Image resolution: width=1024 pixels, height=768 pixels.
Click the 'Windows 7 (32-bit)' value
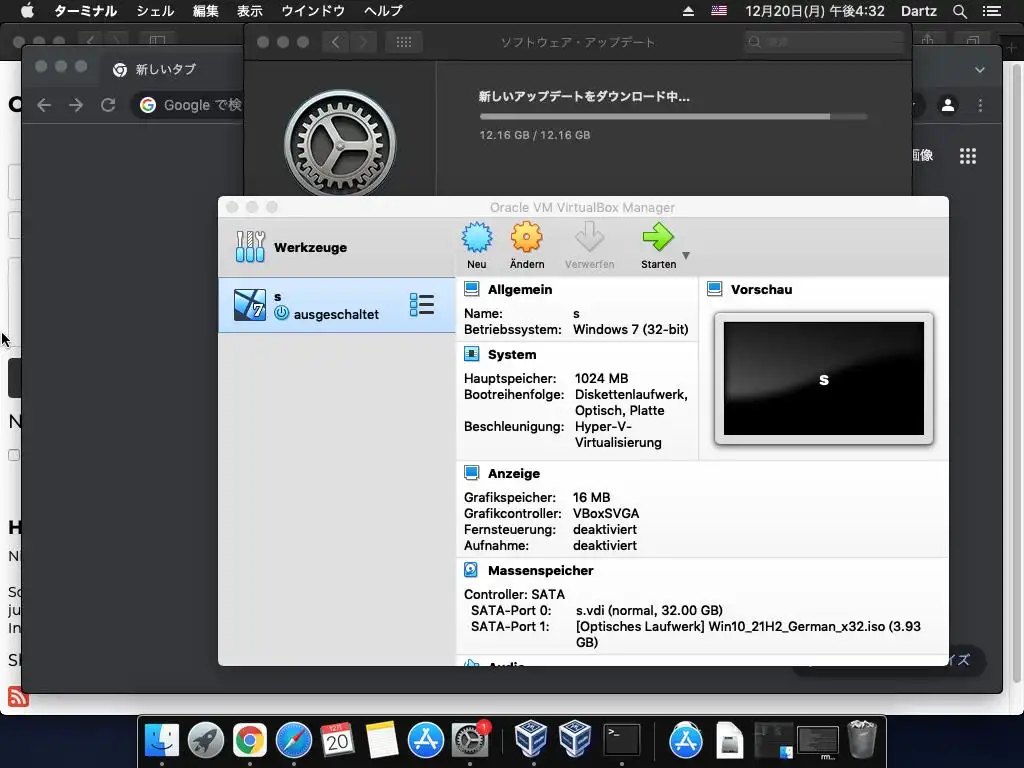point(631,330)
